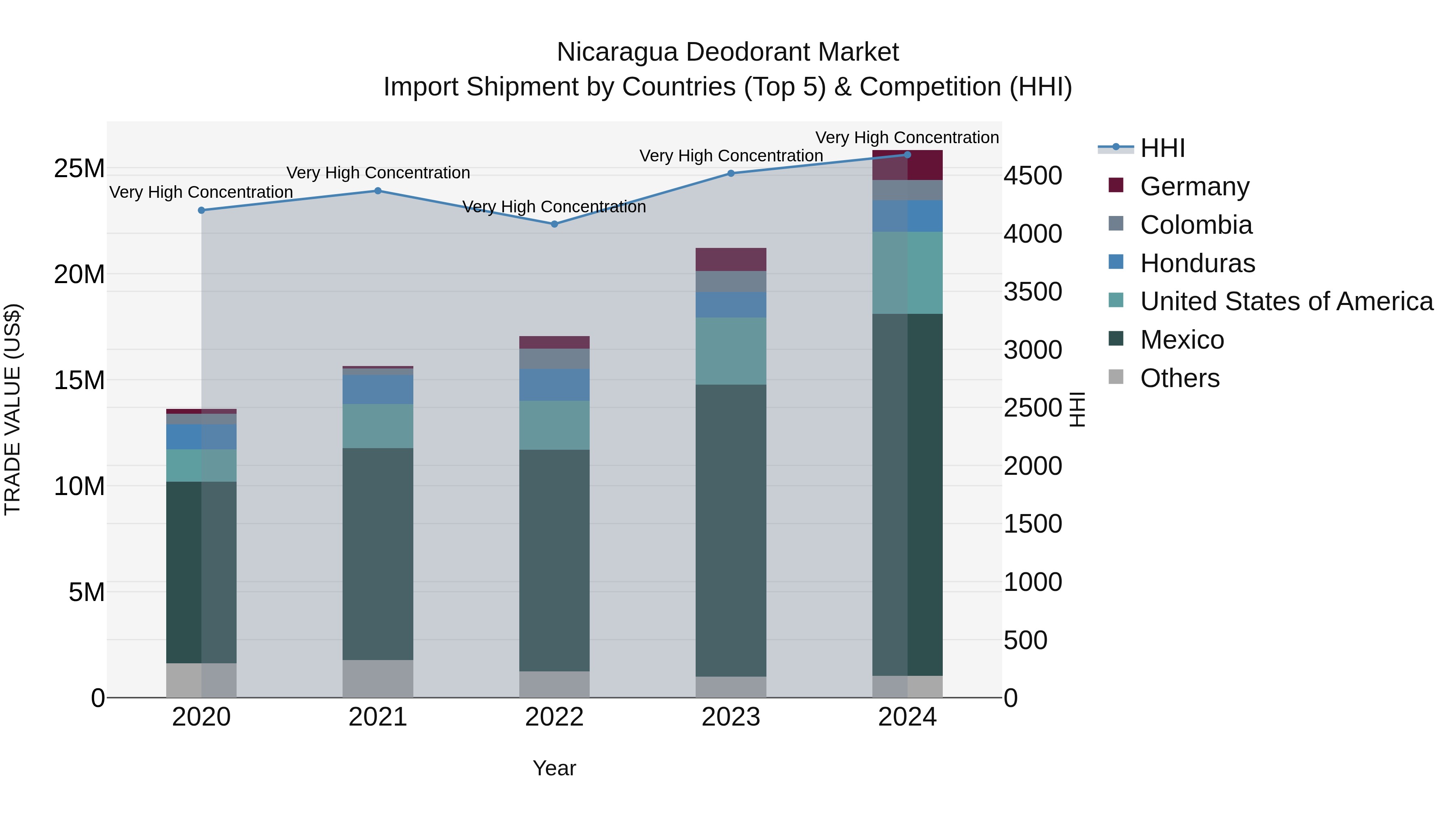1456x819 pixels.
Task: Click the HHI data point for 2024
Action: pyautogui.click(x=908, y=155)
